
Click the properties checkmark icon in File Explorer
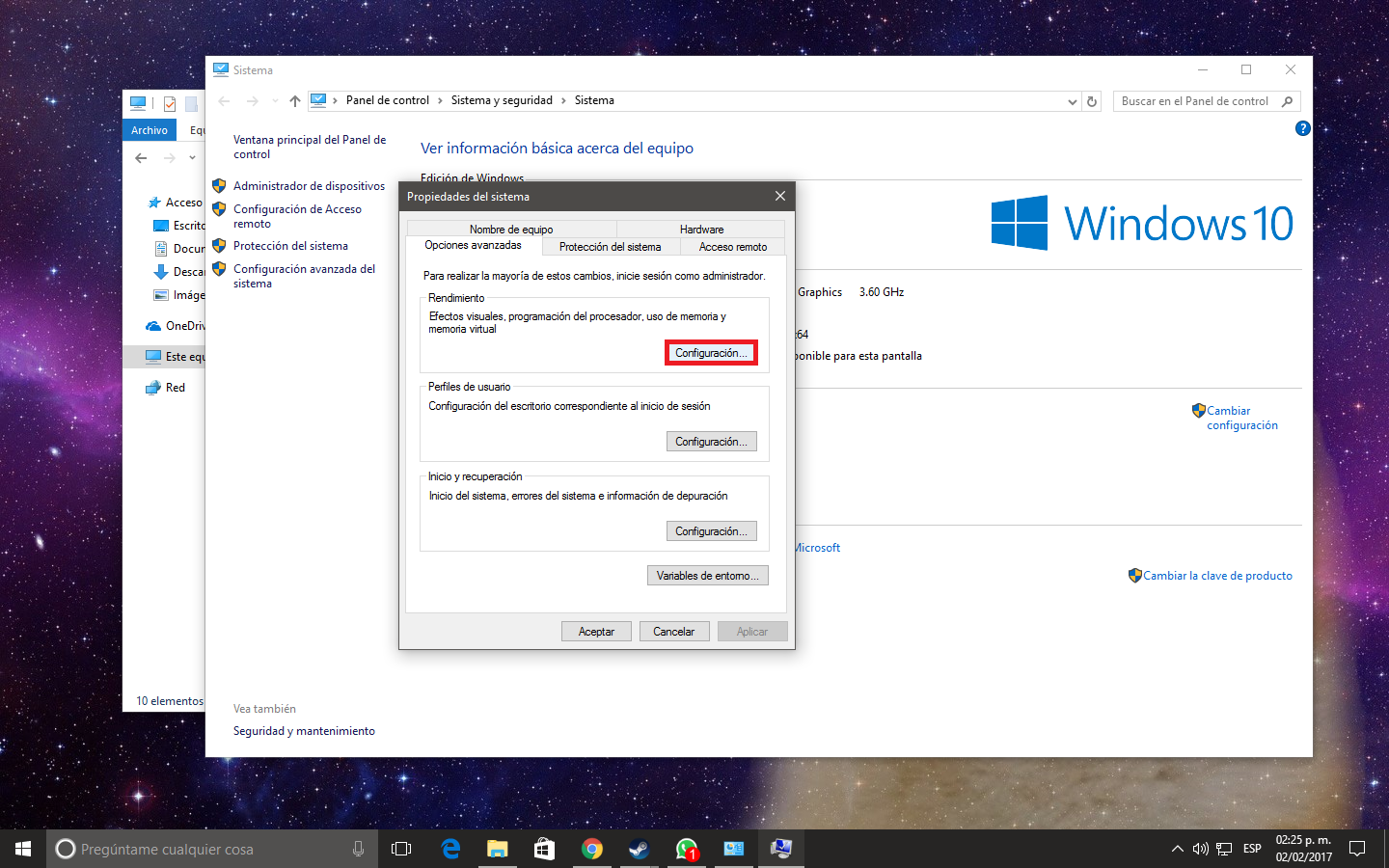(x=170, y=103)
